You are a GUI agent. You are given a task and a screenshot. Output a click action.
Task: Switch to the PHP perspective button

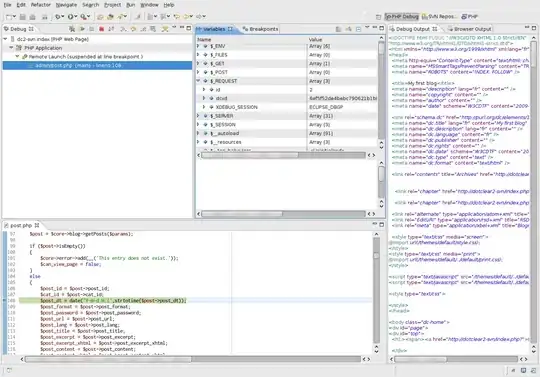point(470,17)
